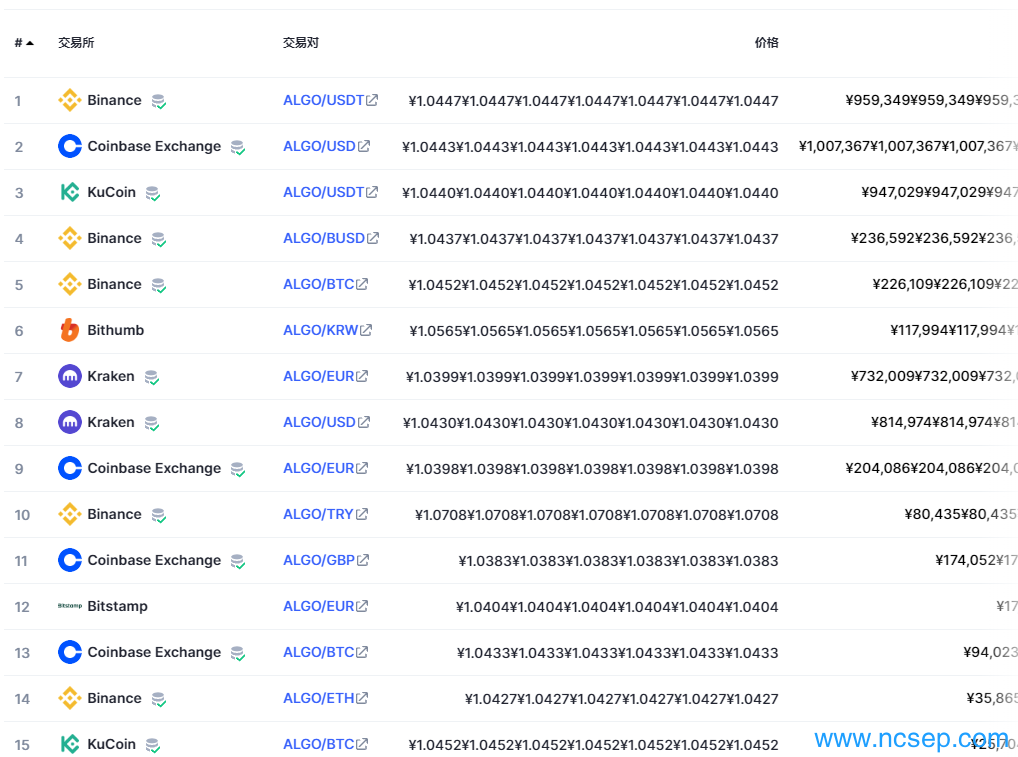Click the 价格 column header
1018x757 pixels.
(766, 43)
